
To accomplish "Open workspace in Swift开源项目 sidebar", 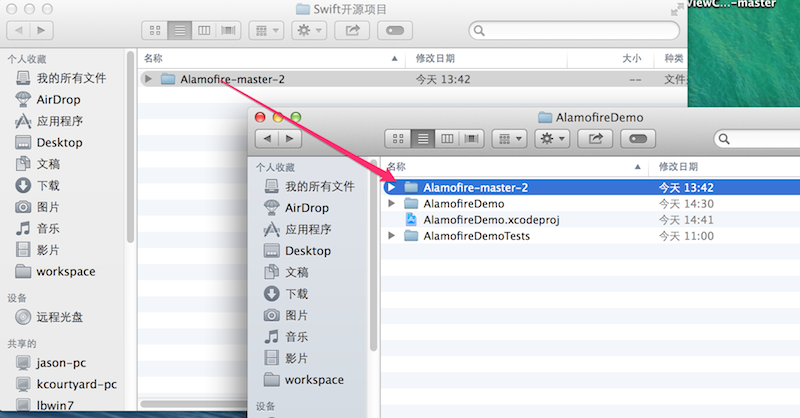I will click(x=56, y=271).
